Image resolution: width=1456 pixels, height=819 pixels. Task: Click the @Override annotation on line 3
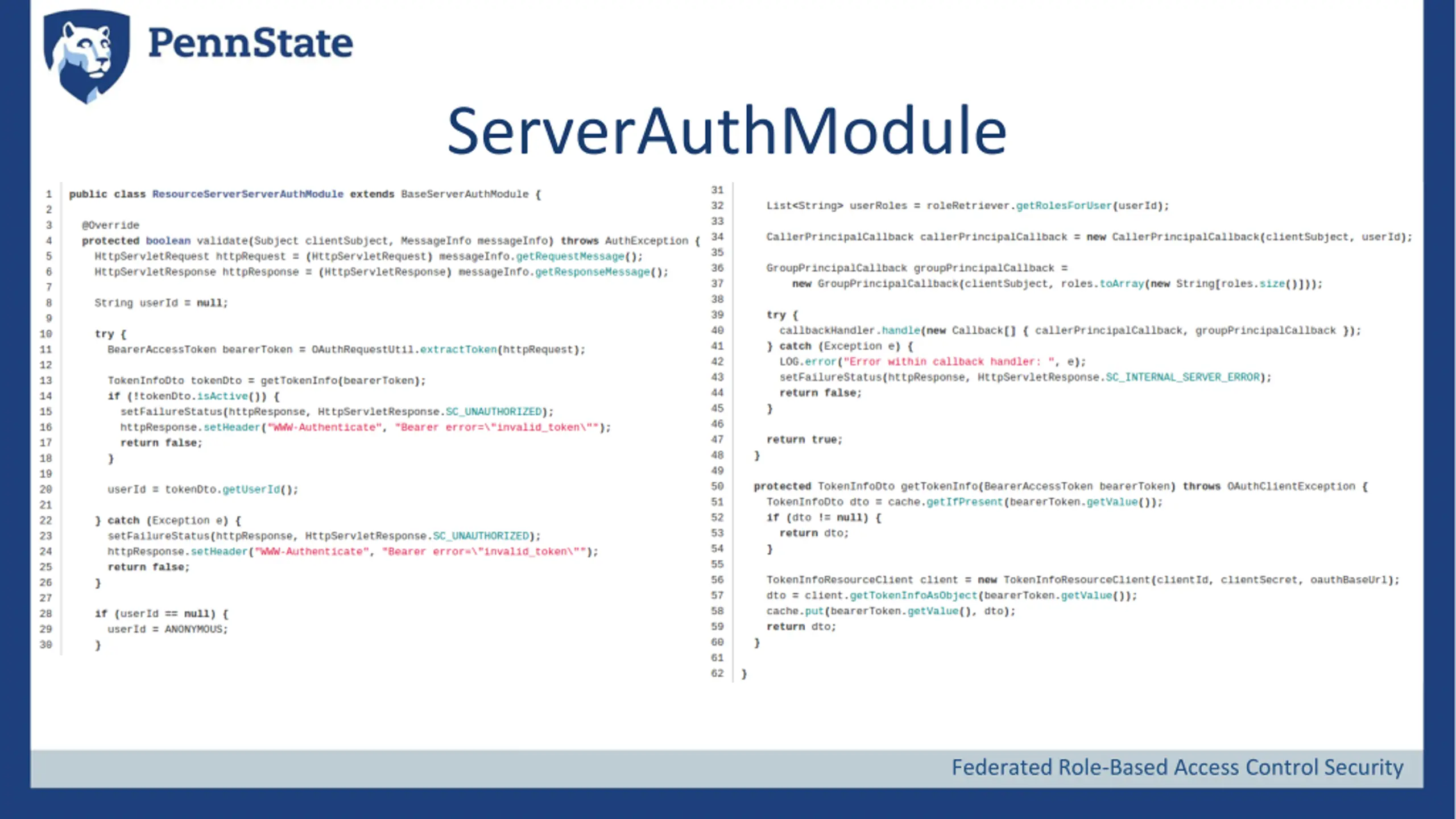click(x=110, y=225)
